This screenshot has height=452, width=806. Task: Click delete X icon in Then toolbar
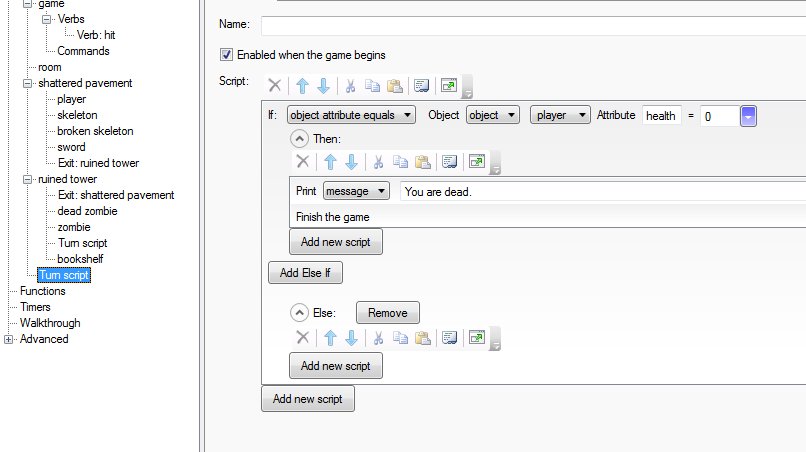[x=302, y=162]
